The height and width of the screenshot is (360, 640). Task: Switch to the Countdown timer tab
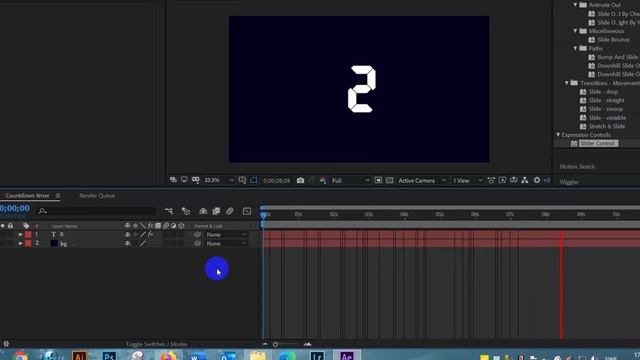27,196
